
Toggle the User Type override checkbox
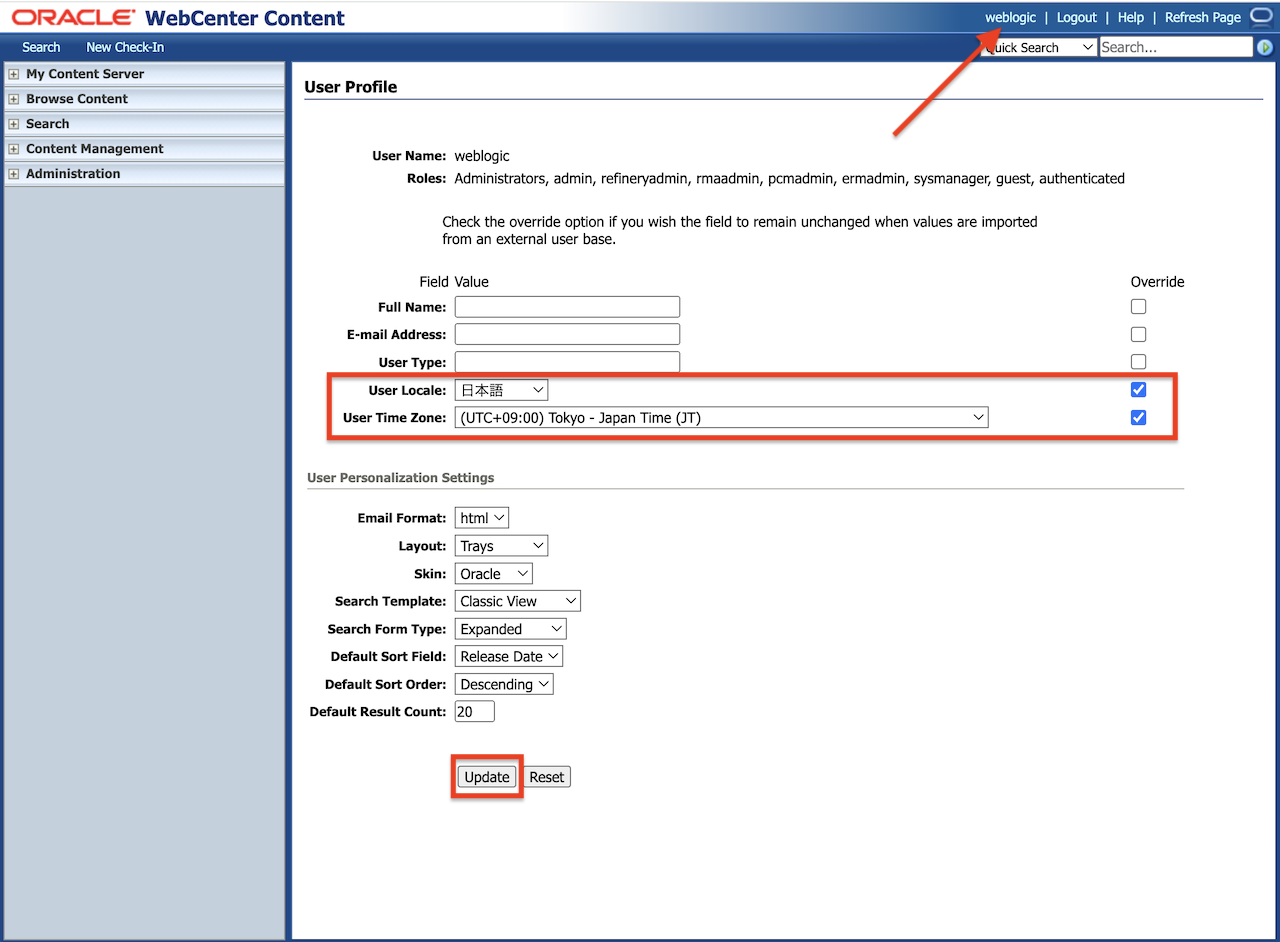point(1138,362)
